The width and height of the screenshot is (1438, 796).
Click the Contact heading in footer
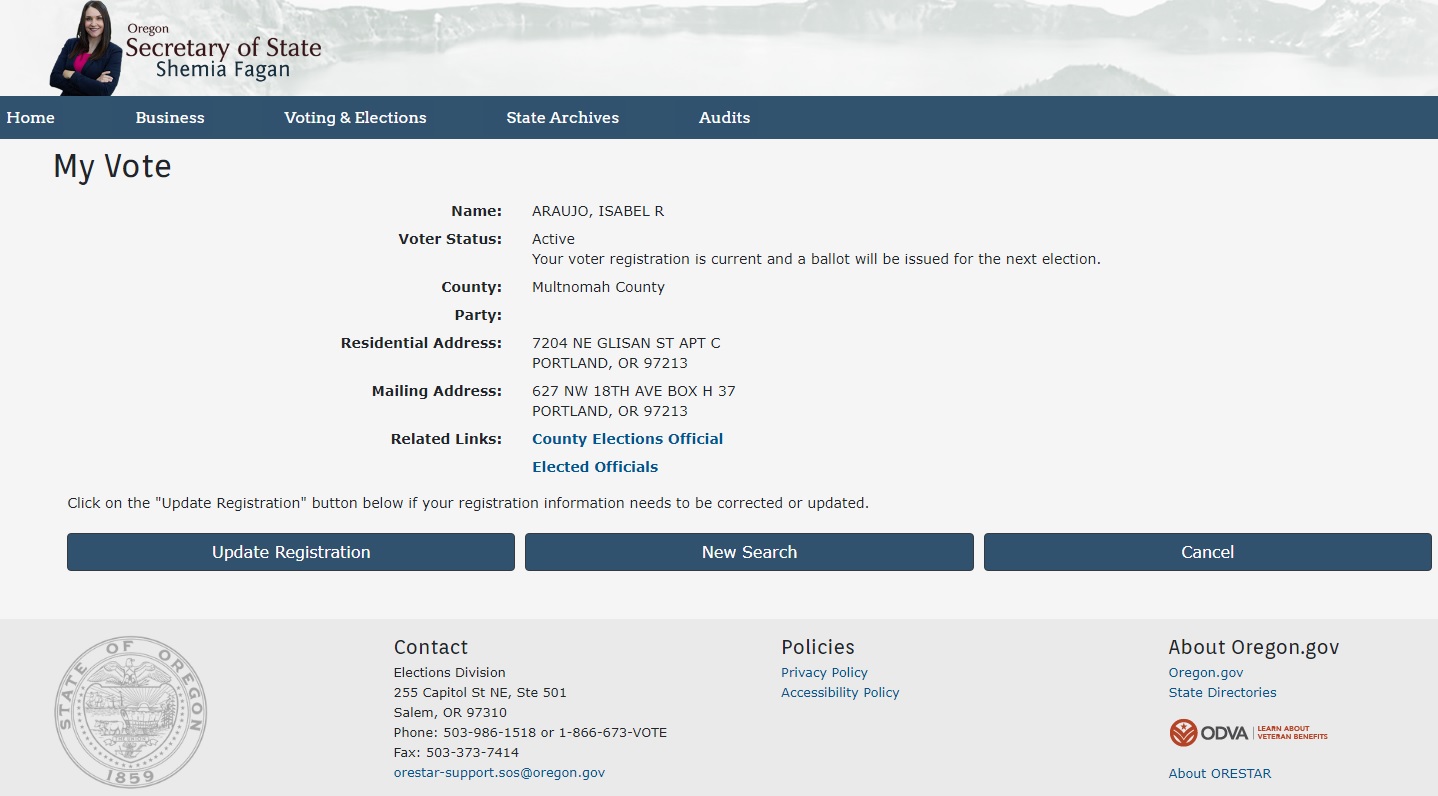(x=431, y=647)
